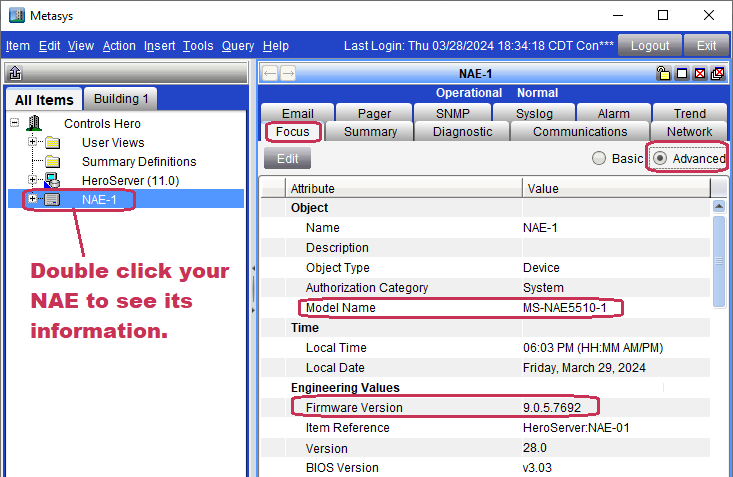
Task: Click the Object Type value Device
Action: pyautogui.click(x=541, y=267)
